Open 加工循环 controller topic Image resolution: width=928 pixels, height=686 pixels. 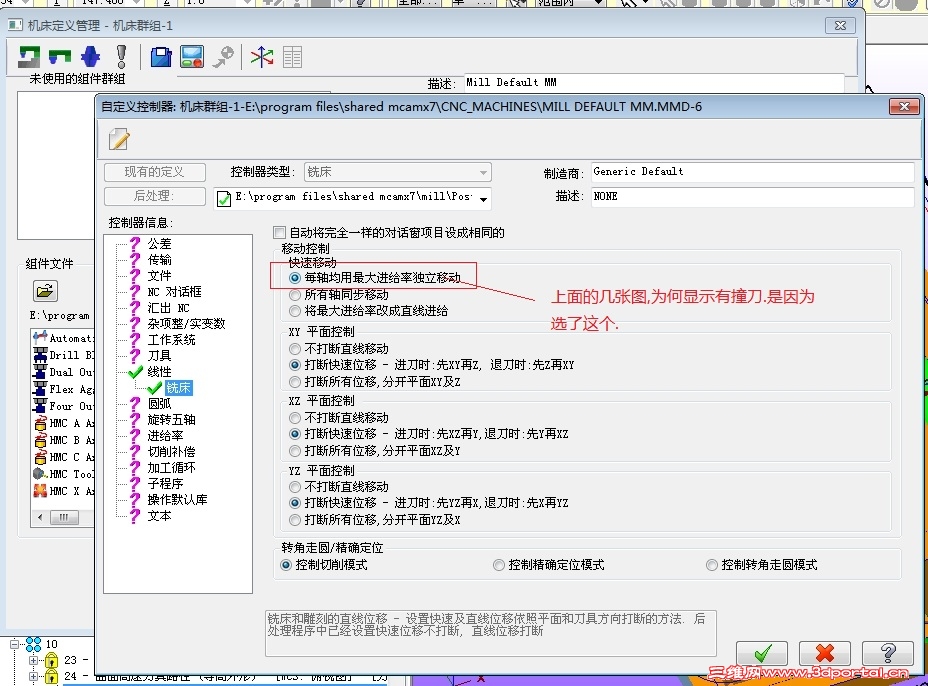tap(171, 467)
